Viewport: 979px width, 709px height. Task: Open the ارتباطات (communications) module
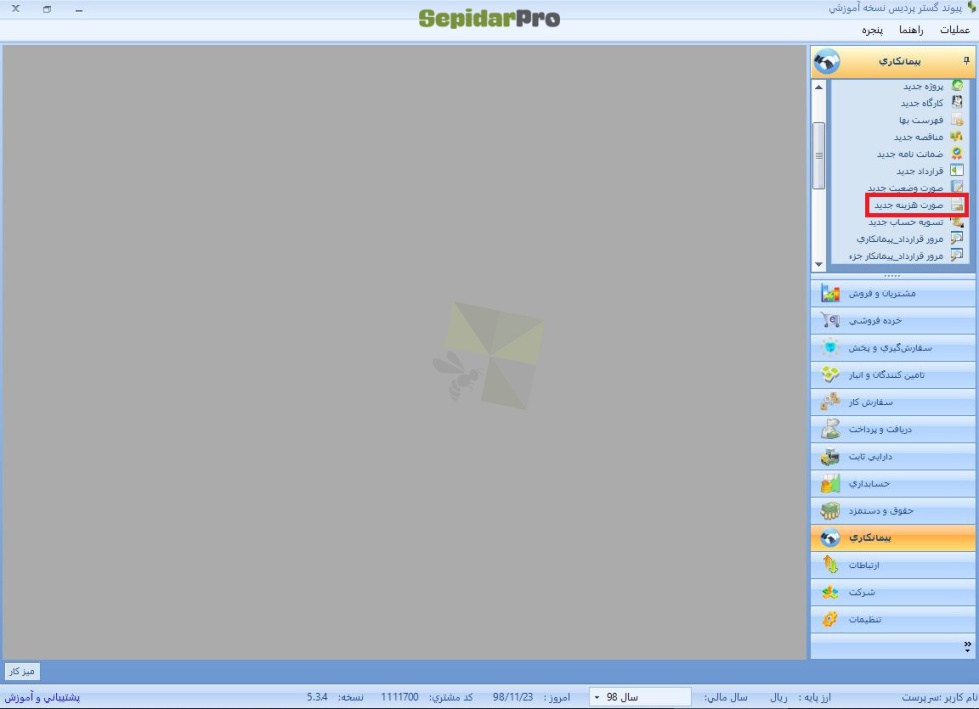[892, 565]
